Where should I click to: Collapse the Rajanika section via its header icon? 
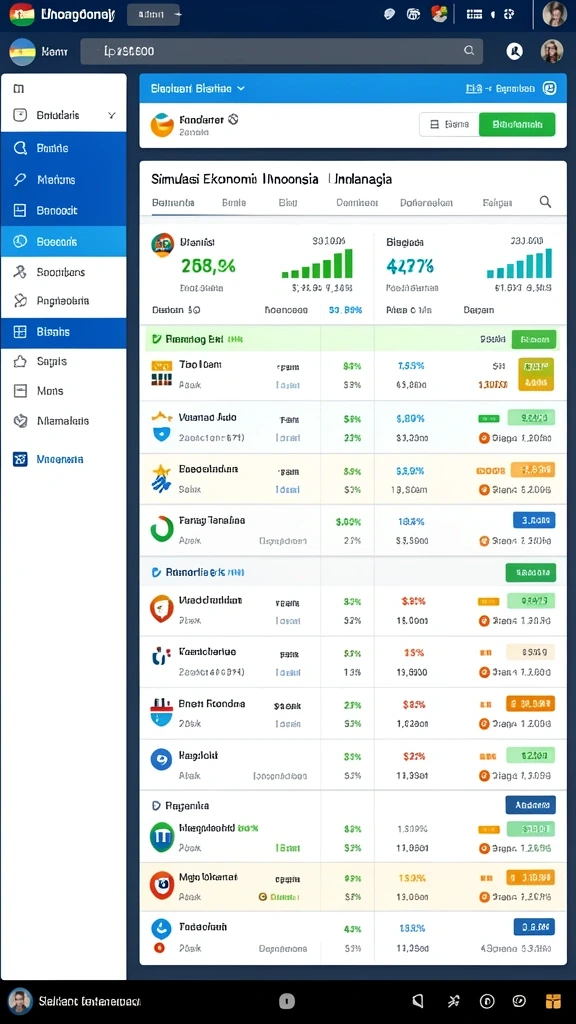(x=156, y=806)
